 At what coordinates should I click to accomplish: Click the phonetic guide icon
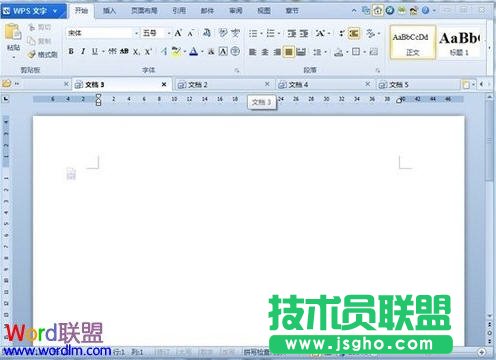click(223, 33)
